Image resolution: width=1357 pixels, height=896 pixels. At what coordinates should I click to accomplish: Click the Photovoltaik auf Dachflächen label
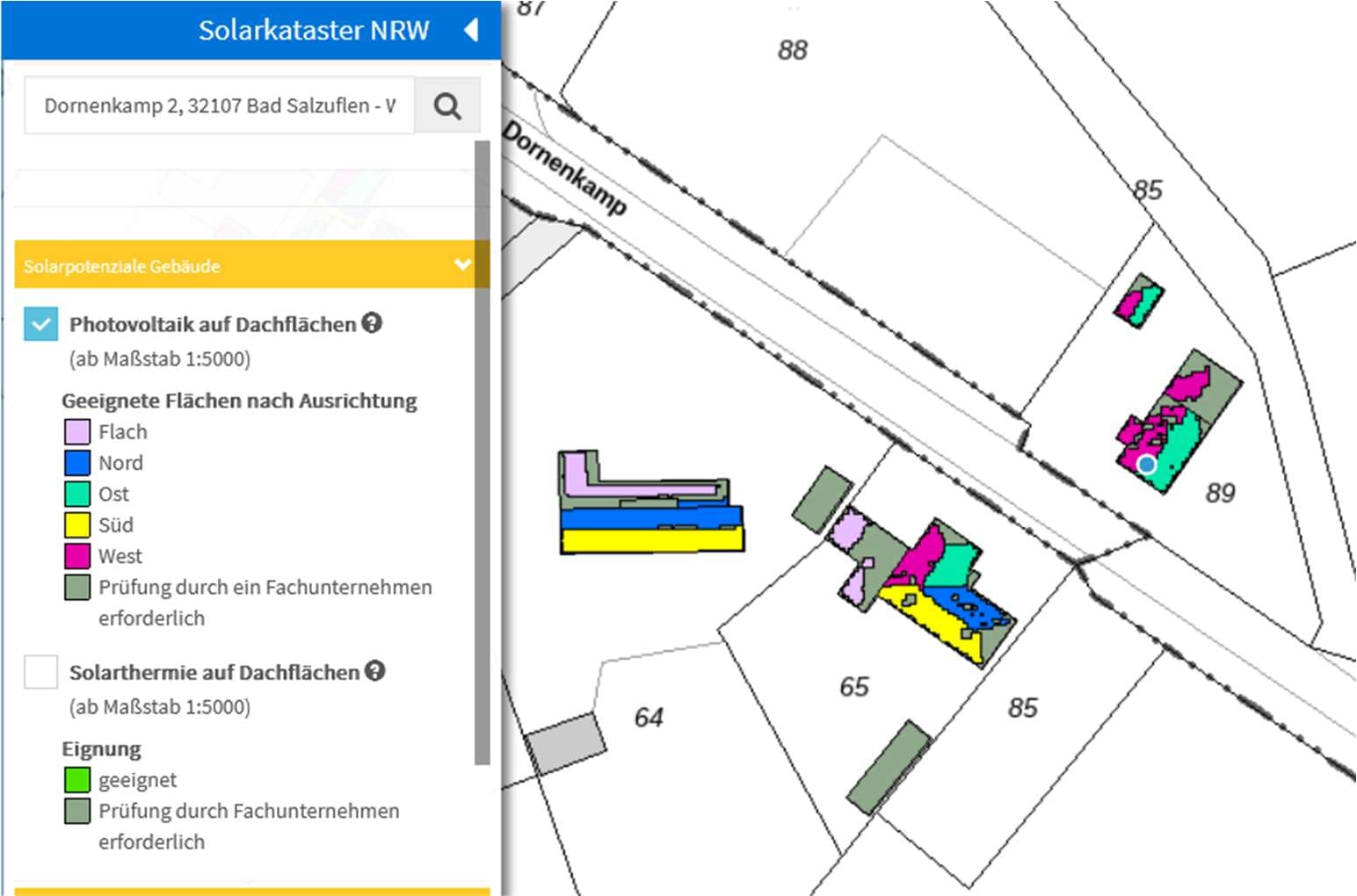pyautogui.click(x=212, y=324)
